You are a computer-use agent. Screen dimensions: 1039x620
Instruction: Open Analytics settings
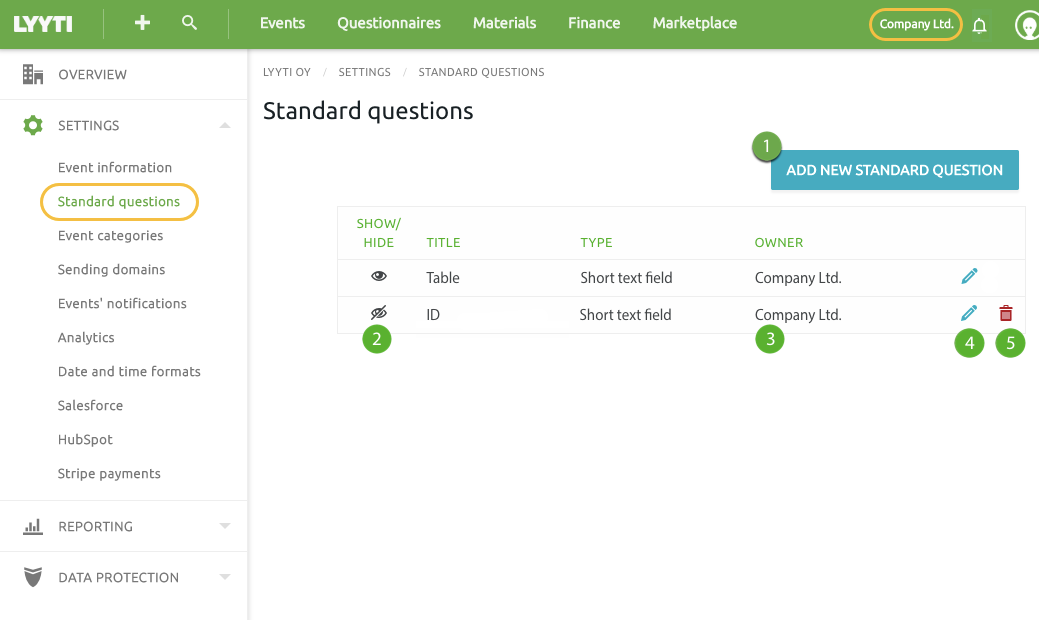[x=86, y=338]
